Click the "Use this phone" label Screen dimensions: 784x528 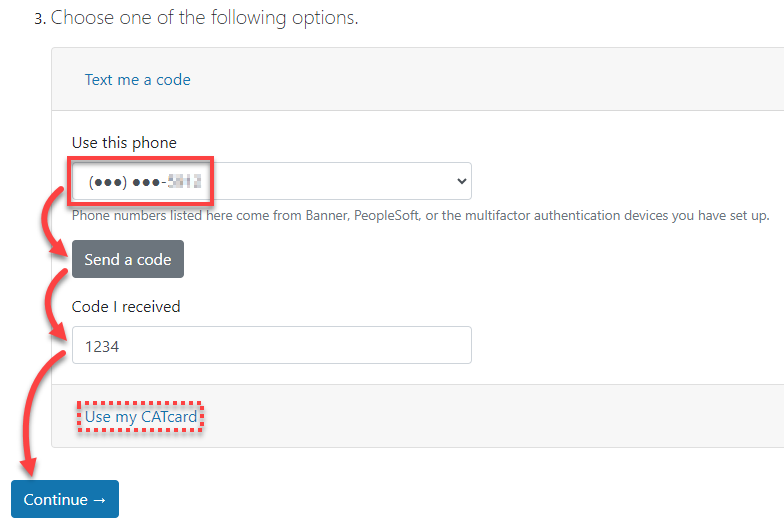(124, 143)
